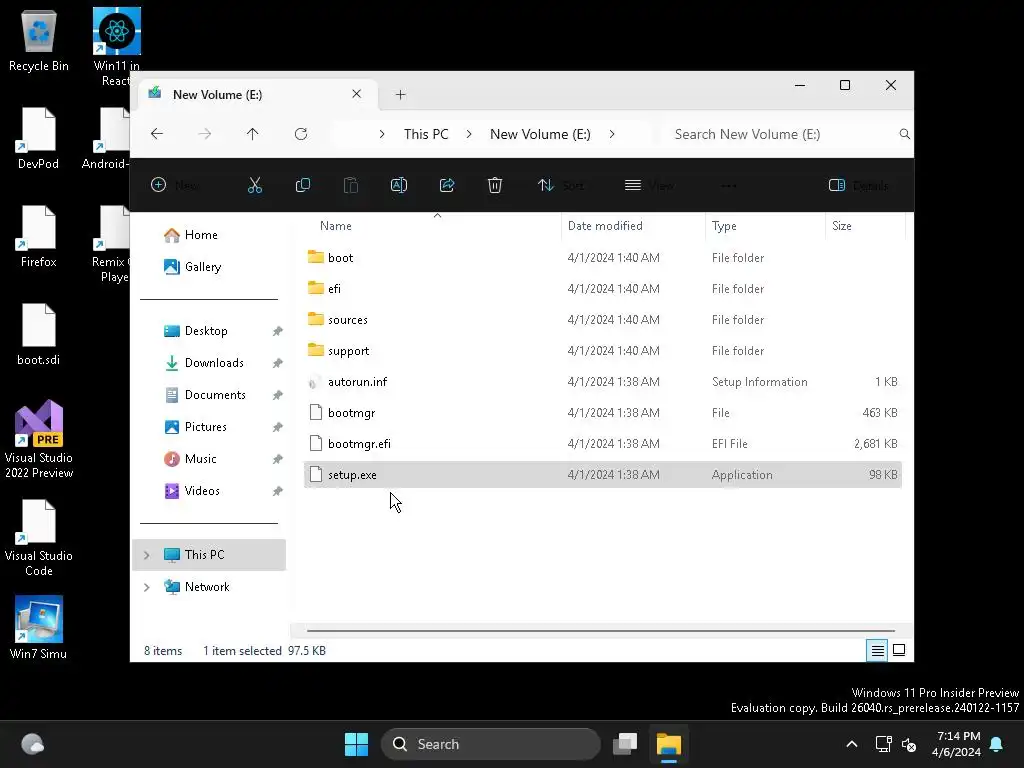Click the Copy icon in toolbar
This screenshot has width=1024, height=768.
(x=302, y=185)
